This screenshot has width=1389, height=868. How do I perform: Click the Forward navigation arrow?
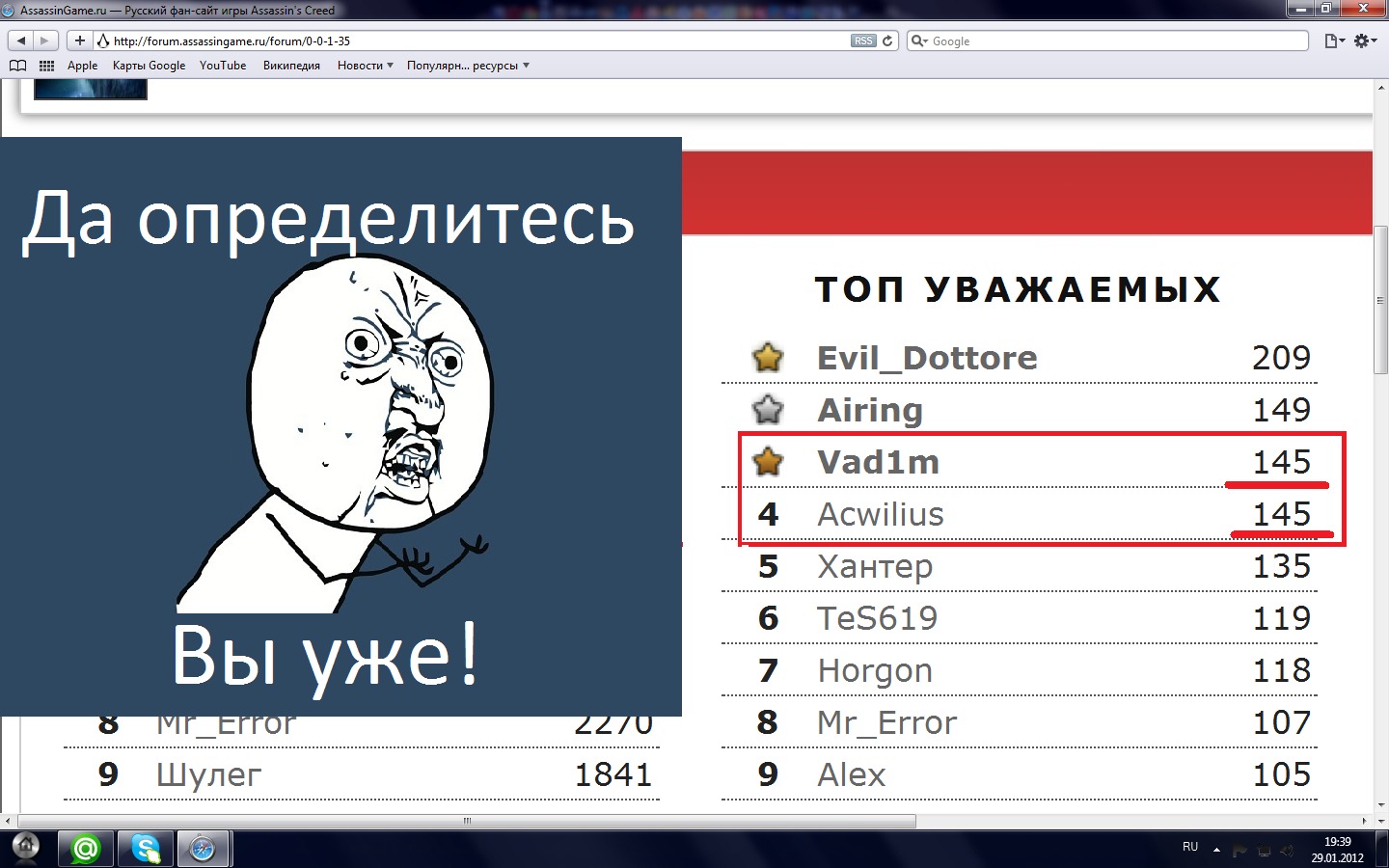(44, 41)
